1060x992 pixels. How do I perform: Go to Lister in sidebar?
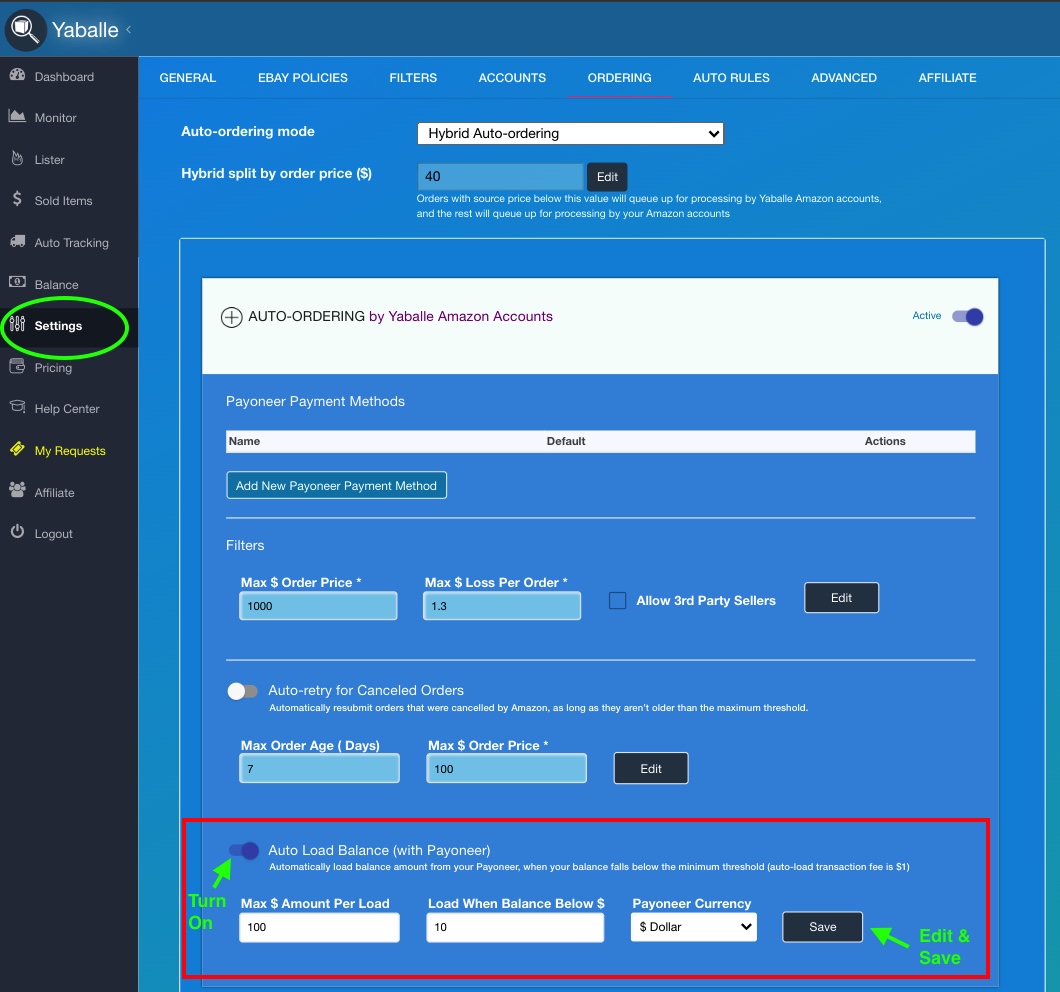[49, 160]
